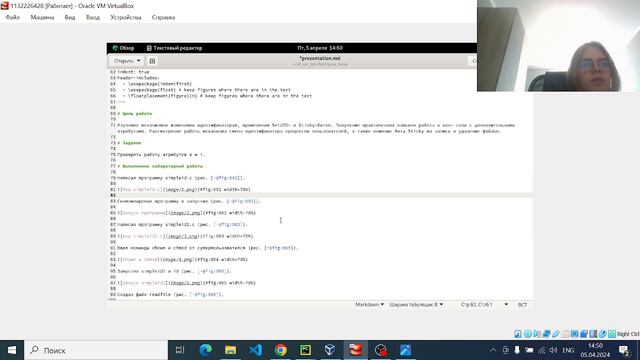Click the Открыть button in the editor
Image resolution: width=640 pixels, height=360 pixels.
pos(123,61)
